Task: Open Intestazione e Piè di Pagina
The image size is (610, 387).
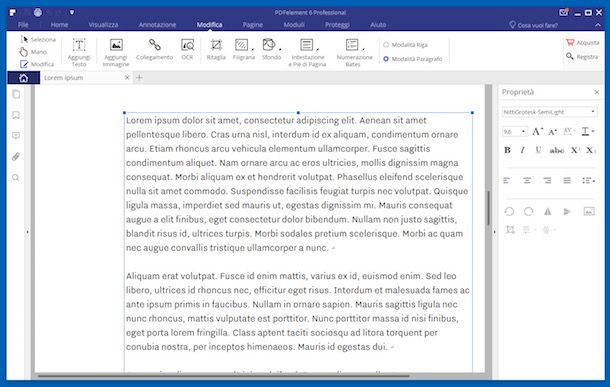Action: (307, 53)
